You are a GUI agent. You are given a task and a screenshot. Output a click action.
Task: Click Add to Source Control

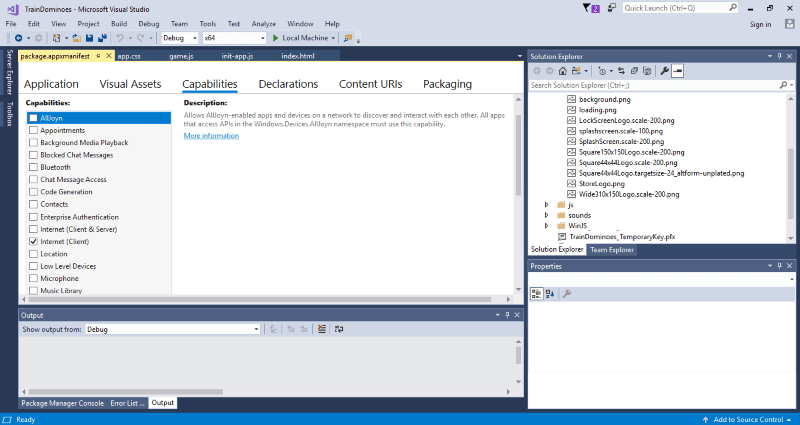(748, 419)
